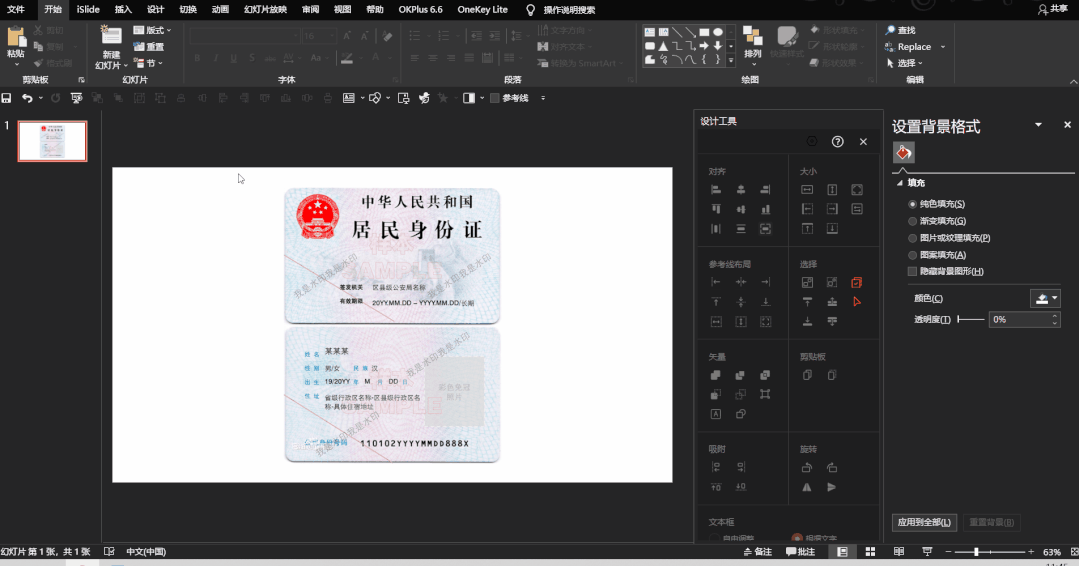Click the text-to-shape A icon in 矢量
1079x566 pixels.
click(x=716, y=414)
